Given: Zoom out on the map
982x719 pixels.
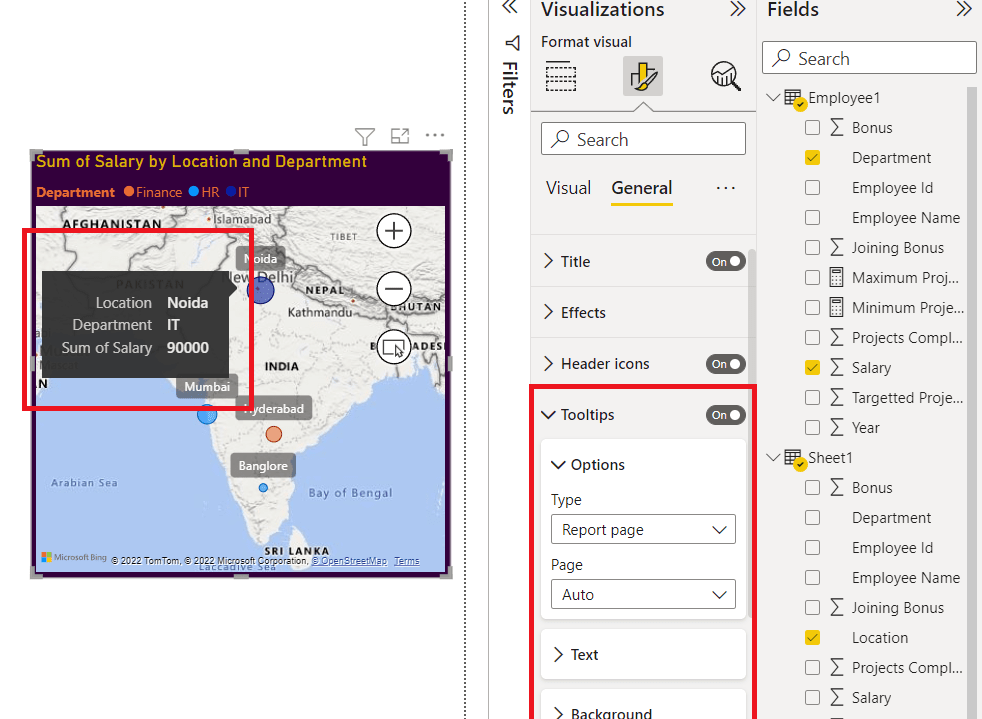Looking at the screenshot, I should pos(394,289).
